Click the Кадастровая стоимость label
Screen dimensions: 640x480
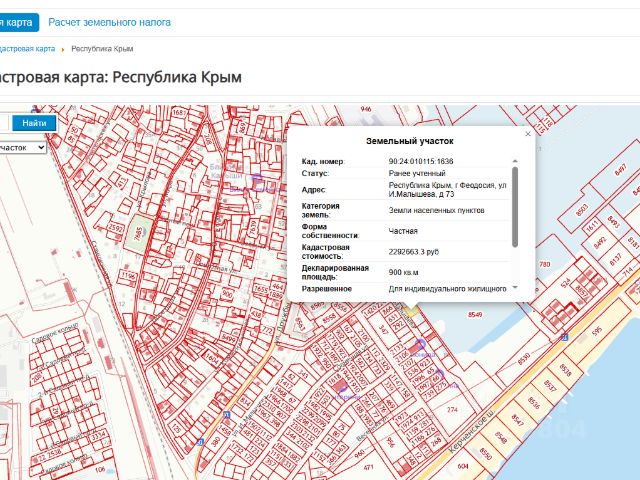[x=325, y=252]
